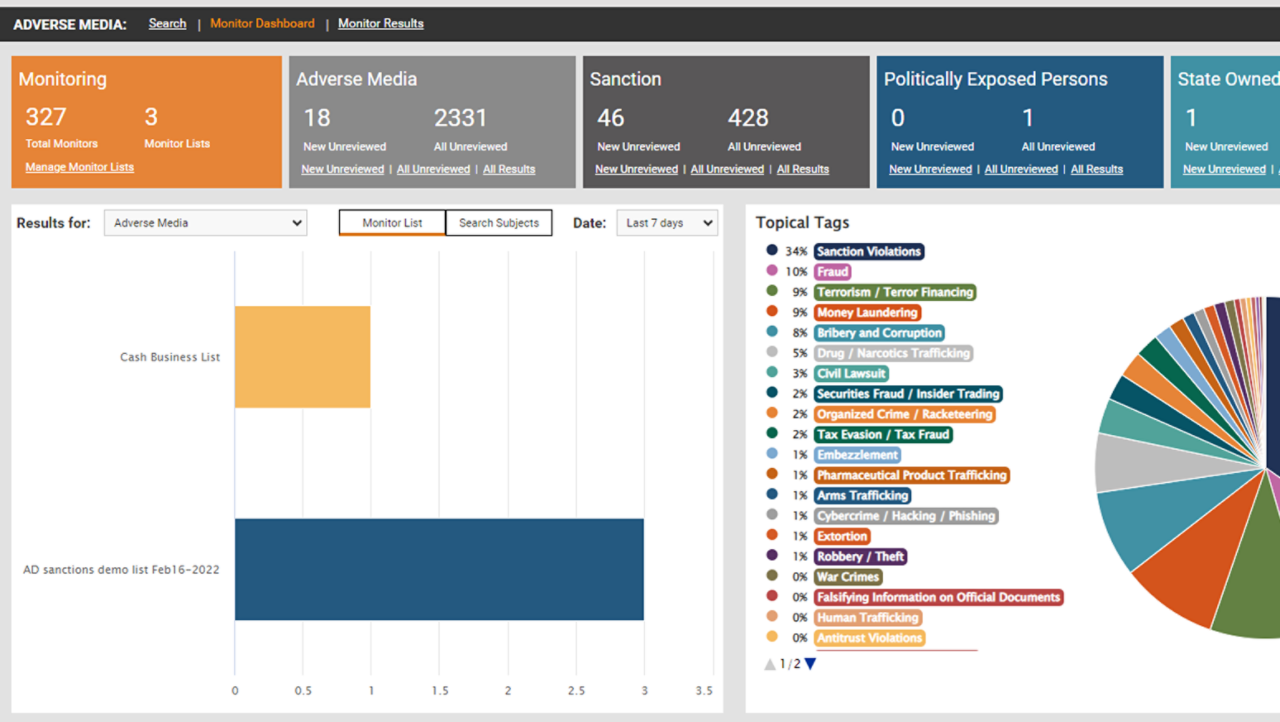
Task: Select Terrorism / Terror Financing tag
Action: pyautogui.click(x=894, y=292)
